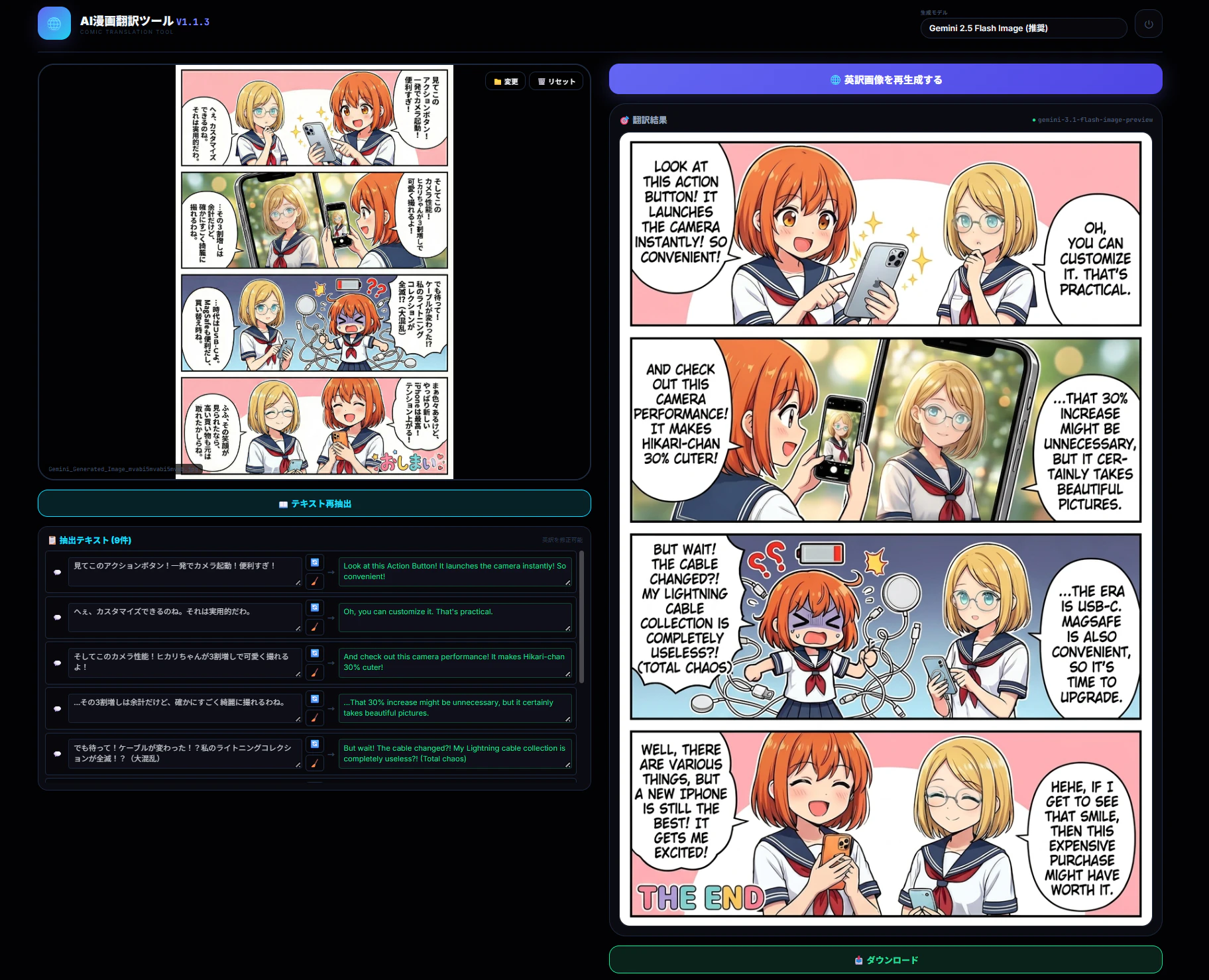Click the globe app logo icon
The image size is (1209, 980).
[x=54, y=24]
